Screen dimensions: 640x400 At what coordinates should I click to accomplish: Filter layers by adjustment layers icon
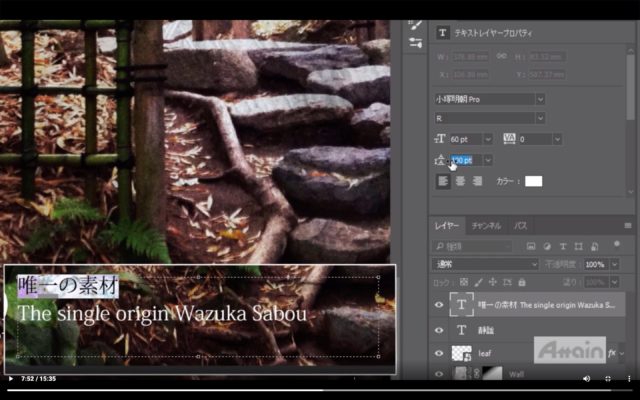pos(547,246)
